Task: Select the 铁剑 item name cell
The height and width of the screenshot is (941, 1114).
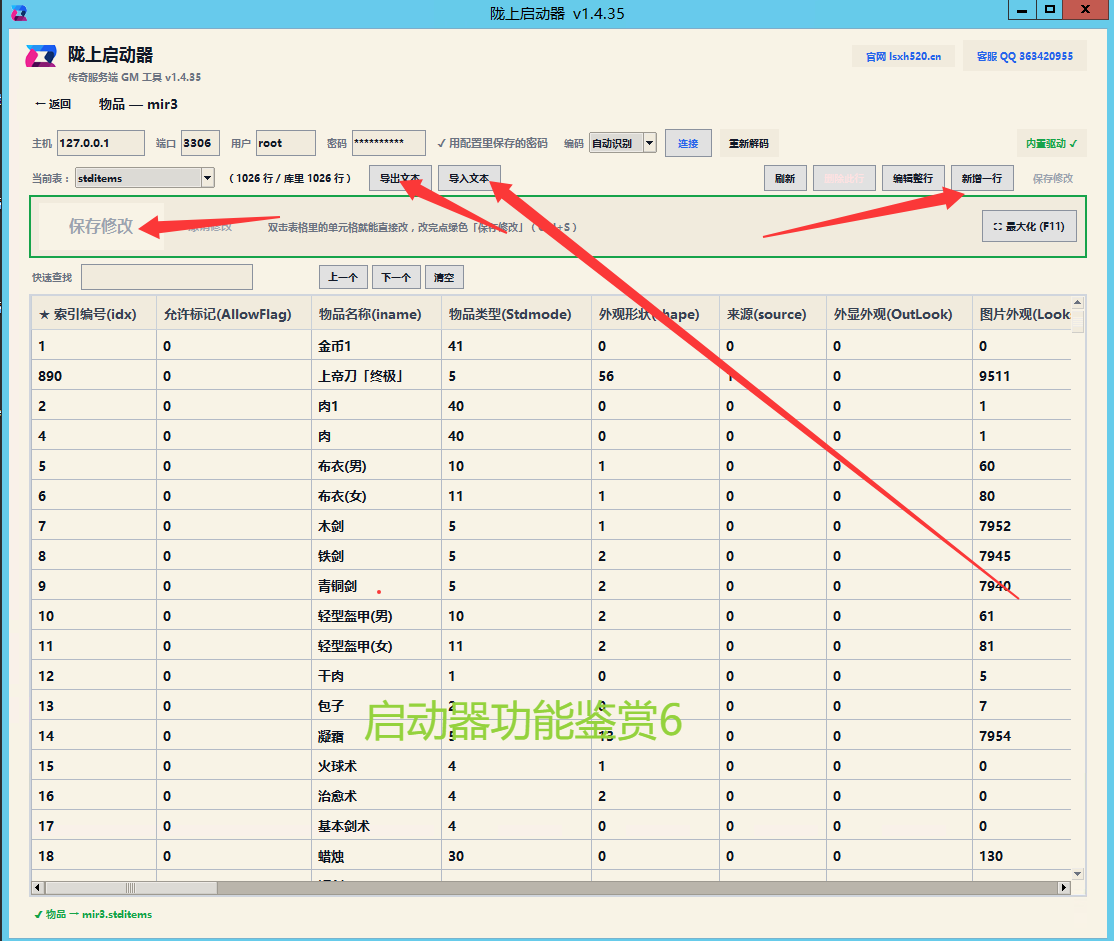Action: (x=377, y=556)
